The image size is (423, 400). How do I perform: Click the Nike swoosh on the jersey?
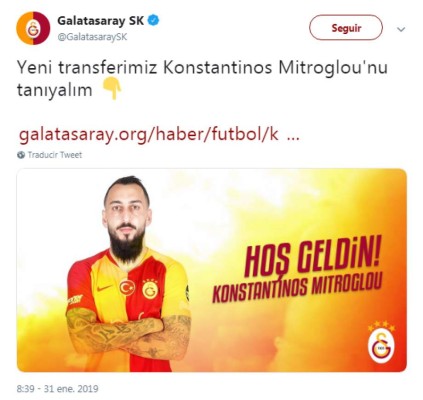[104, 288]
